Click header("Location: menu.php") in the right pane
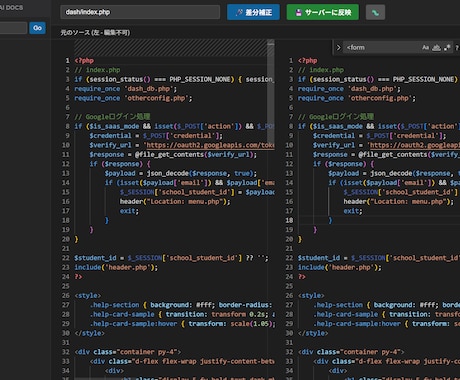This screenshot has height=380, width=460. click(399, 202)
